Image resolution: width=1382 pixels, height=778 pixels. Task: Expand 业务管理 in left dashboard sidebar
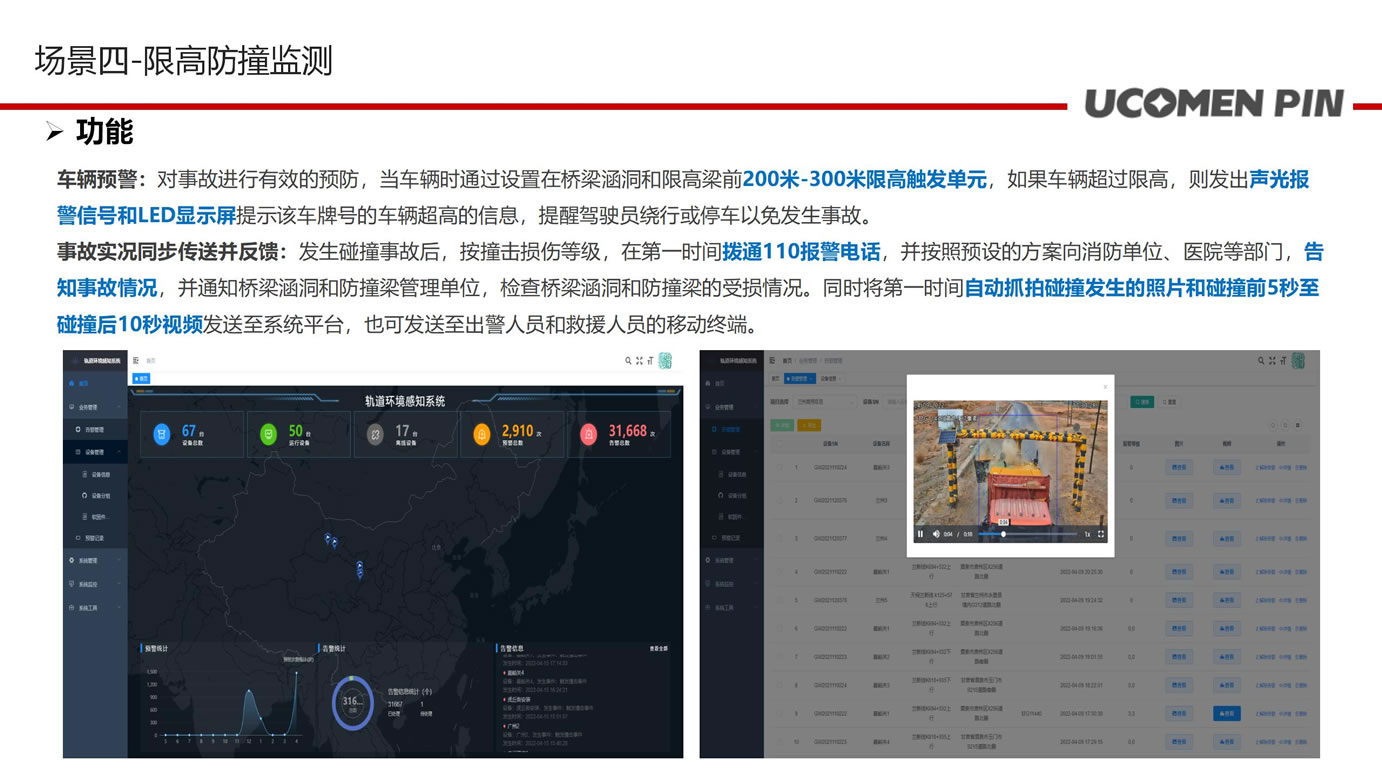point(95,407)
